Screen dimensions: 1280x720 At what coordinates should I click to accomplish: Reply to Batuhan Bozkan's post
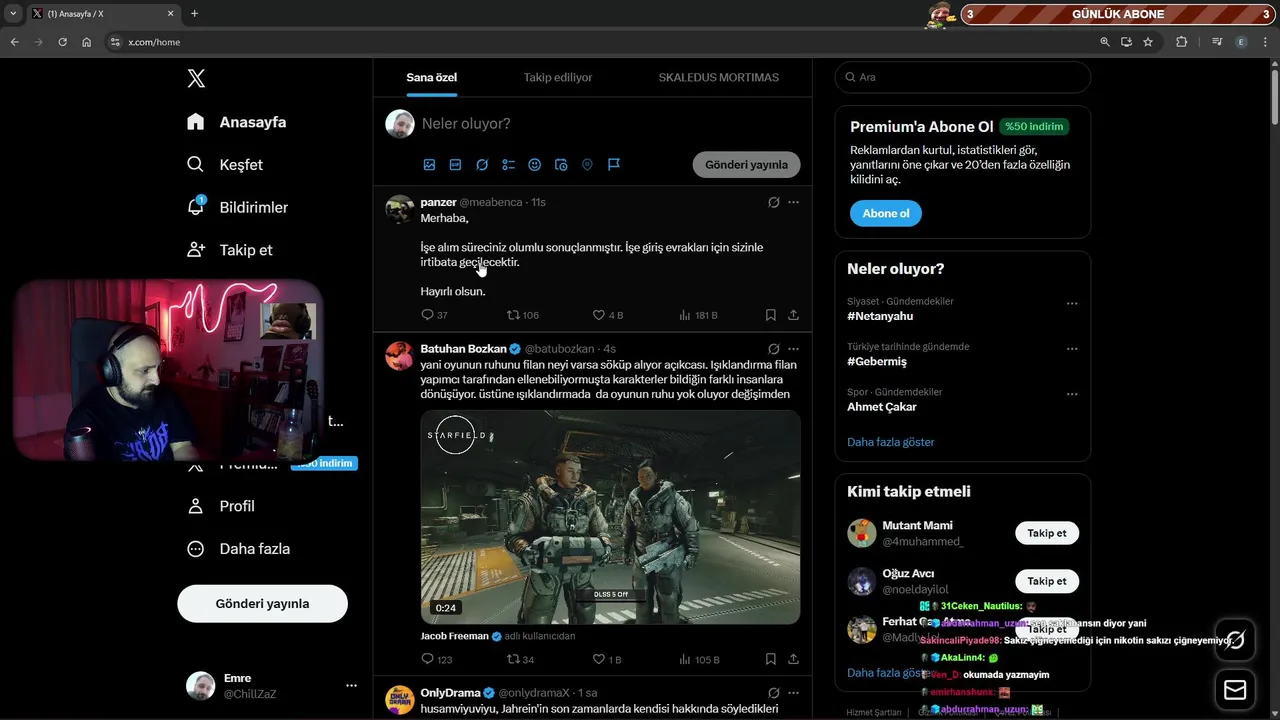pyautogui.click(x=428, y=659)
